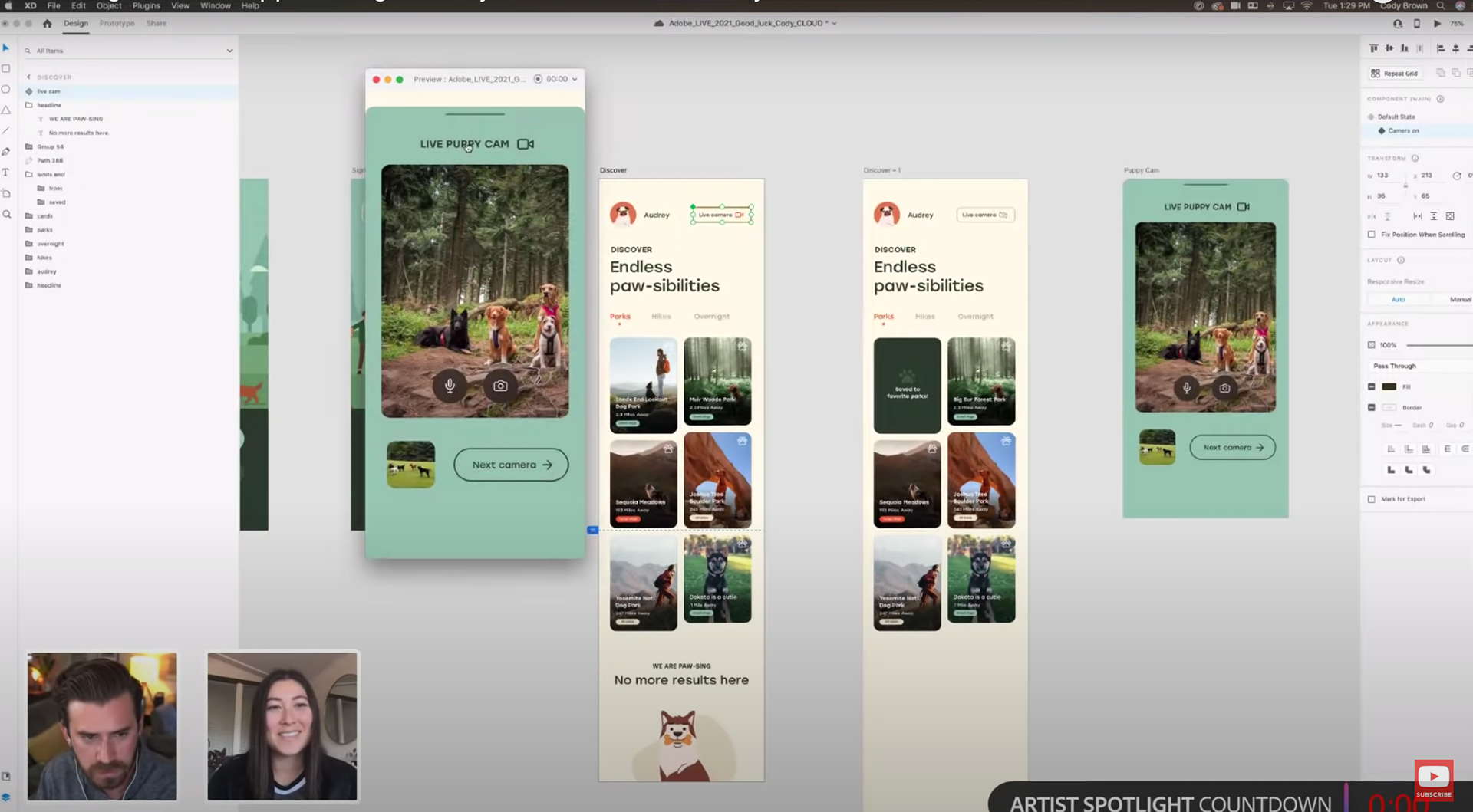Image resolution: width=1473 pixels, height=812 pixels.
Task: Select the Text tool
Action: (6, 173)
